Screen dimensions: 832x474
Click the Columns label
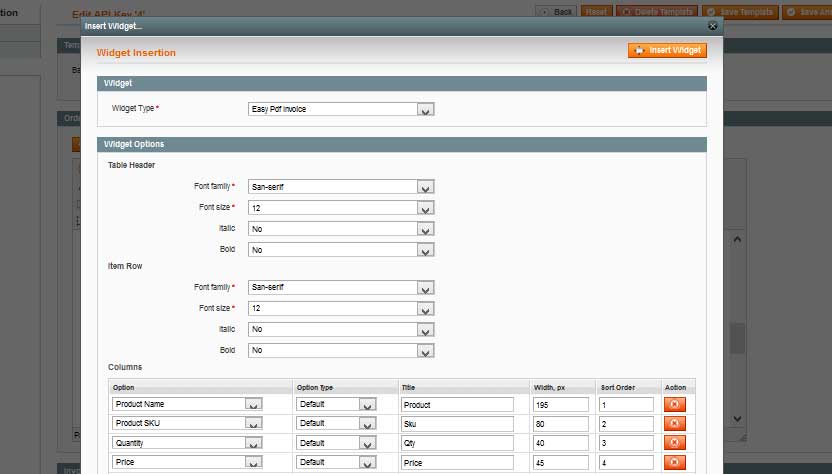(x=125, y=367)
